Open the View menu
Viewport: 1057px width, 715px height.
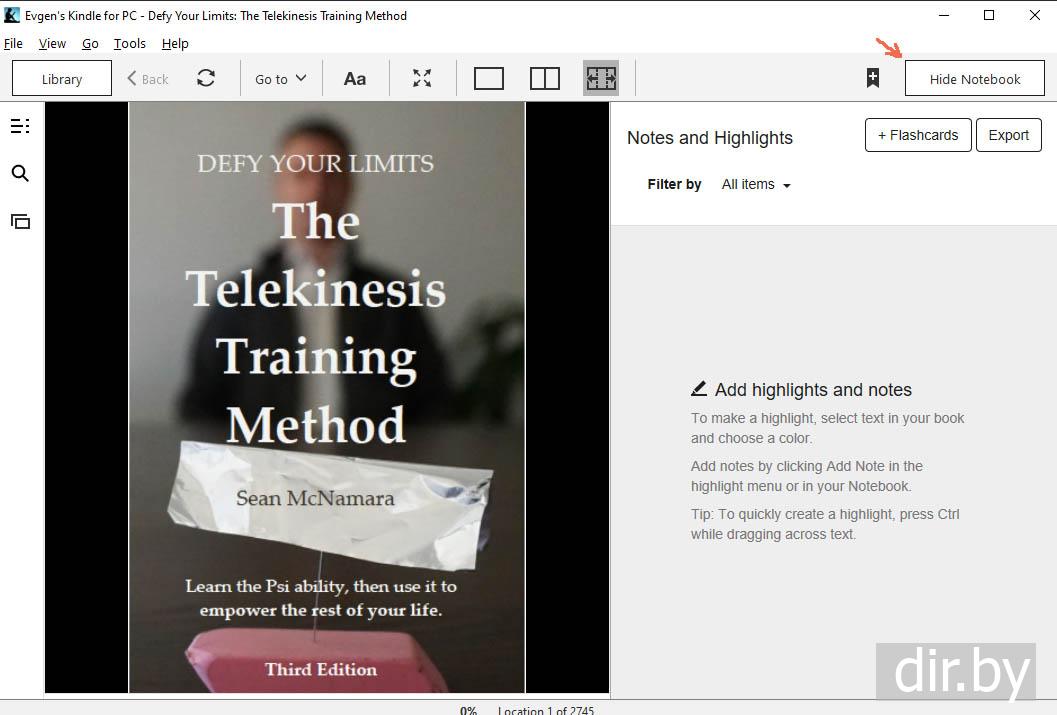(52, 44)
